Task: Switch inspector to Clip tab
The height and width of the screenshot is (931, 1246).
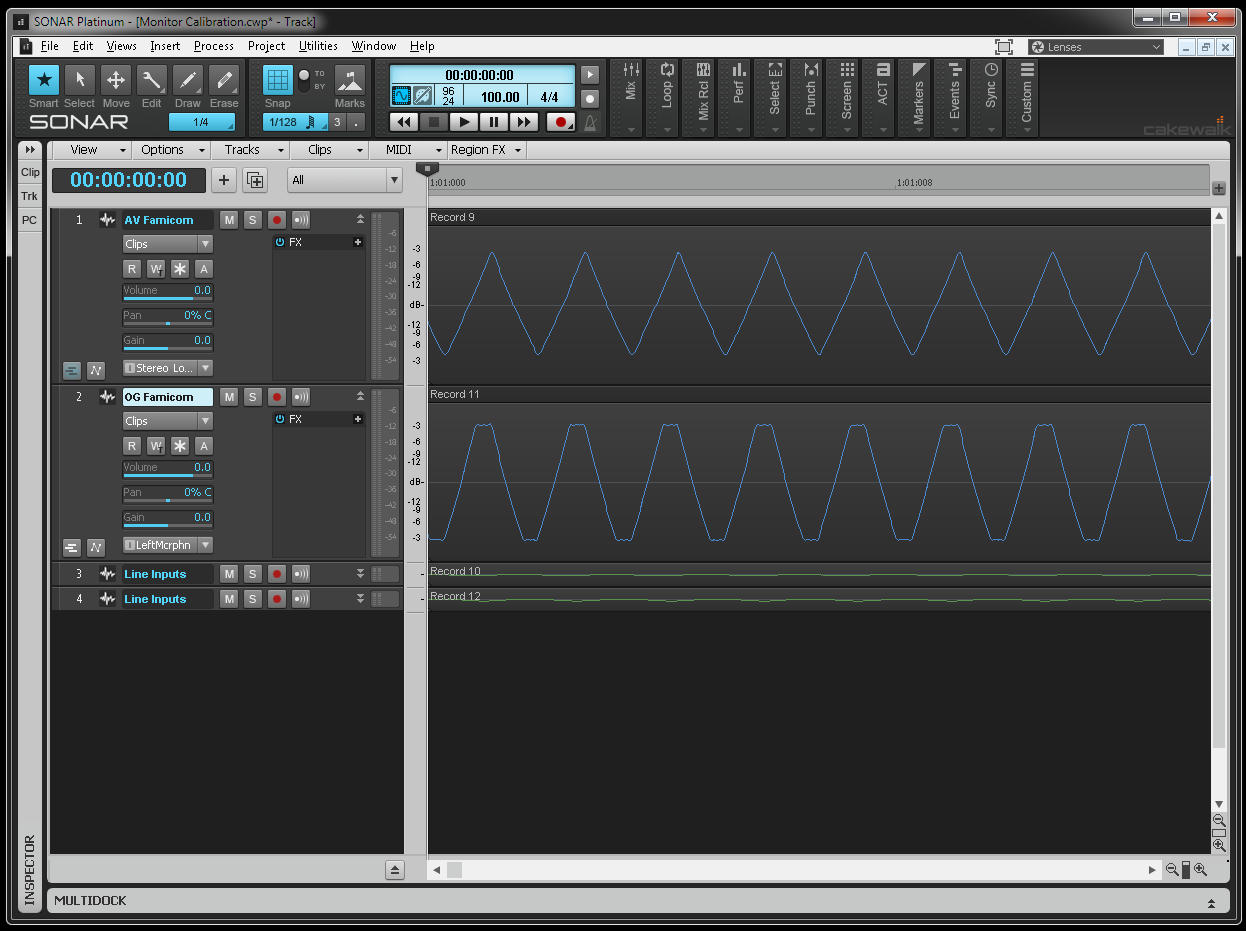Action: [30, 173]
